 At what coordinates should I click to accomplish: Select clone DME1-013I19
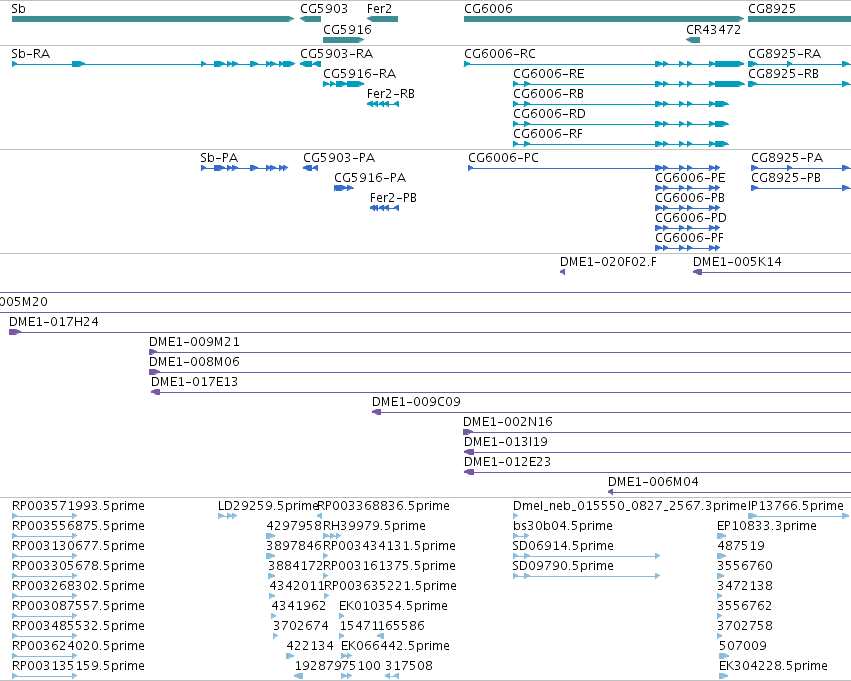[x=506, y=443]
